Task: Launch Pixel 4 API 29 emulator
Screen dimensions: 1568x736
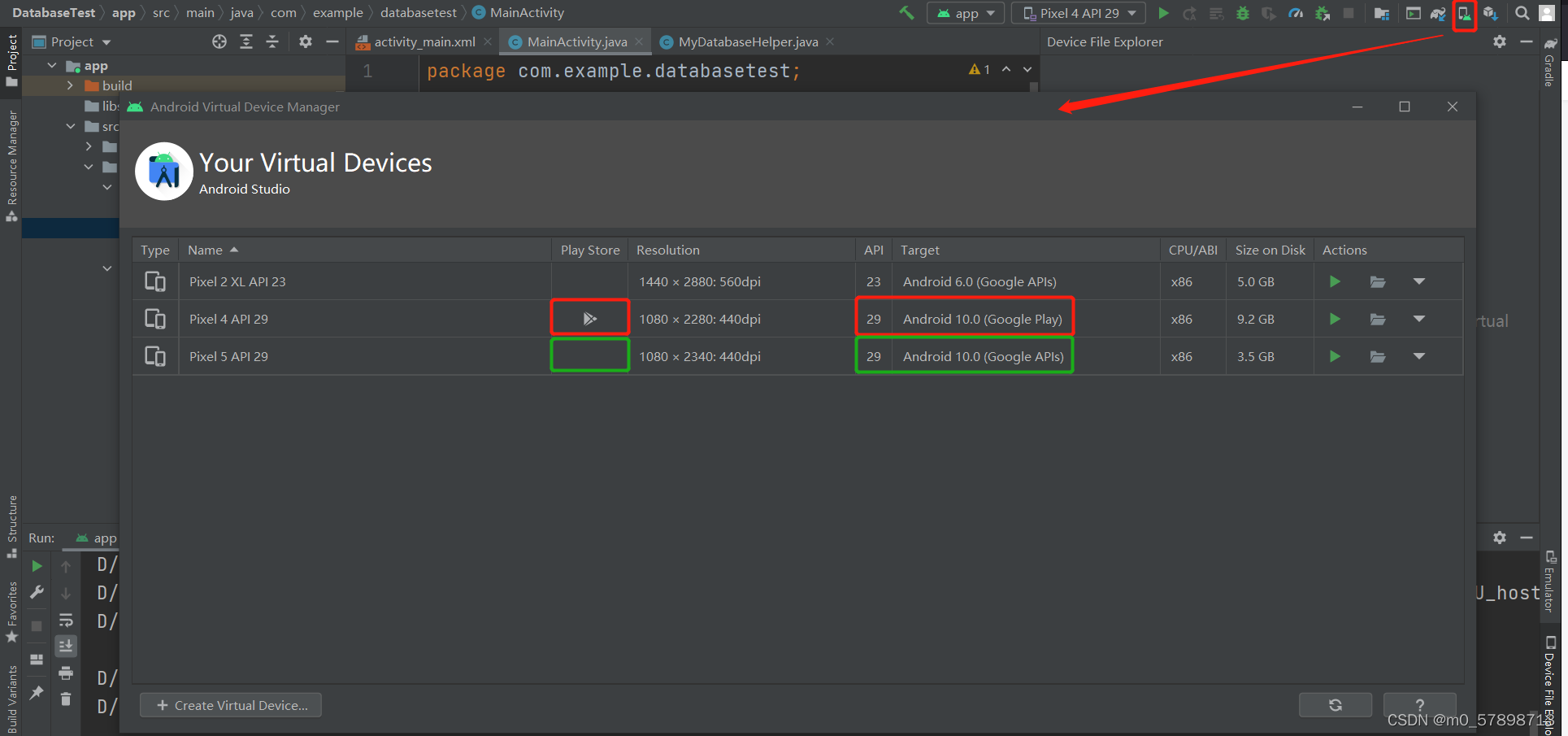Action: coord(1335,319)
